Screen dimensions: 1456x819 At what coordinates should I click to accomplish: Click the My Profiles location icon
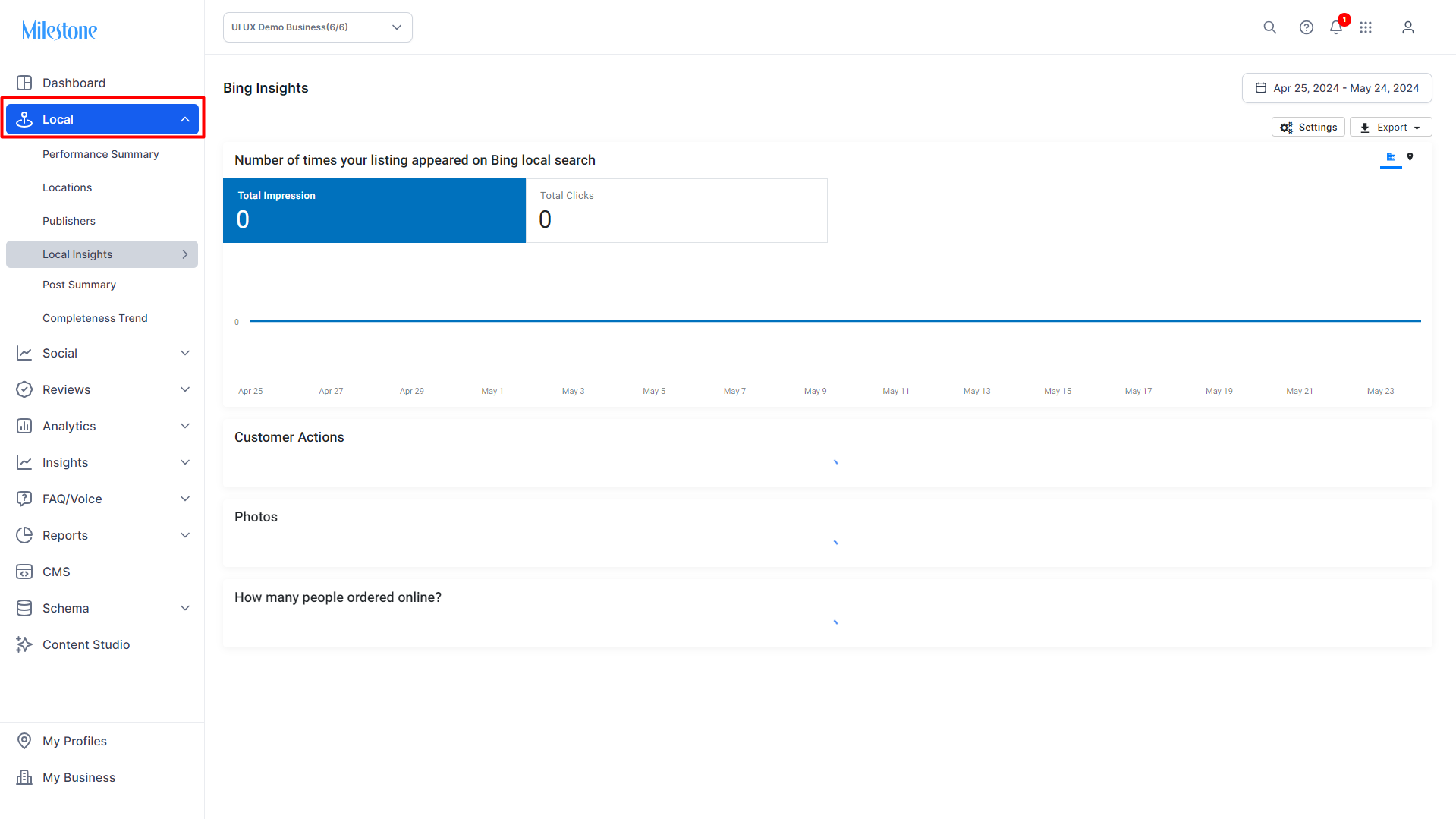pyautogui.click(x=24, y=741)
